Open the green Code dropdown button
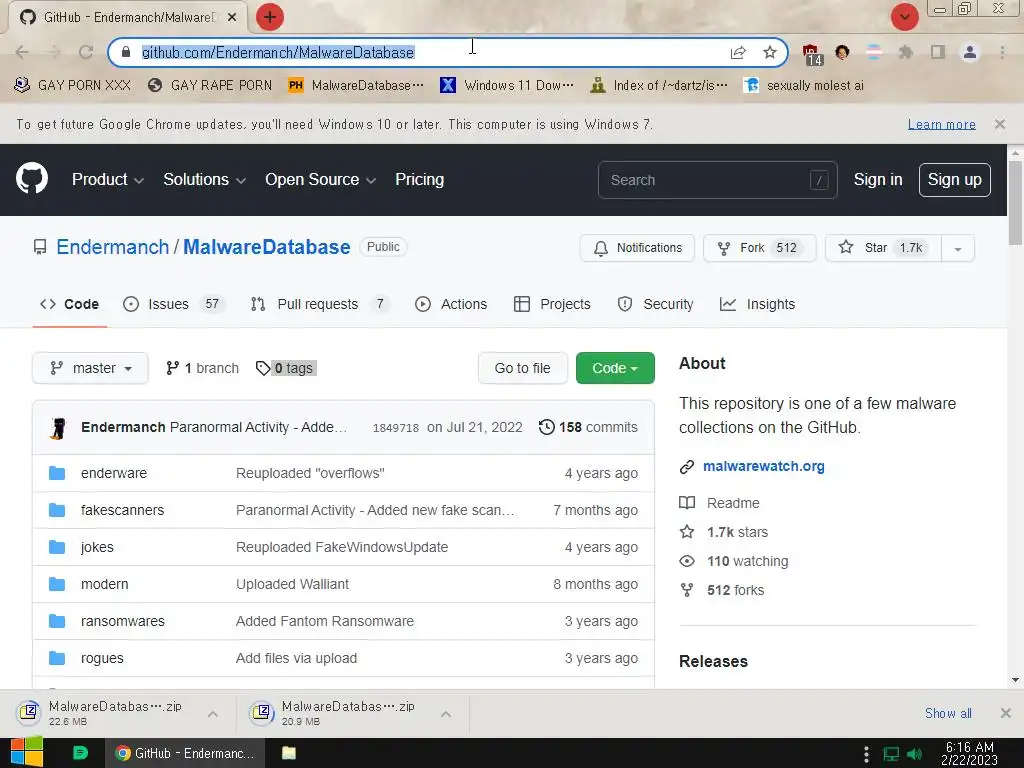The width and height of the screenshot is (1024, 768). point(615,368)
